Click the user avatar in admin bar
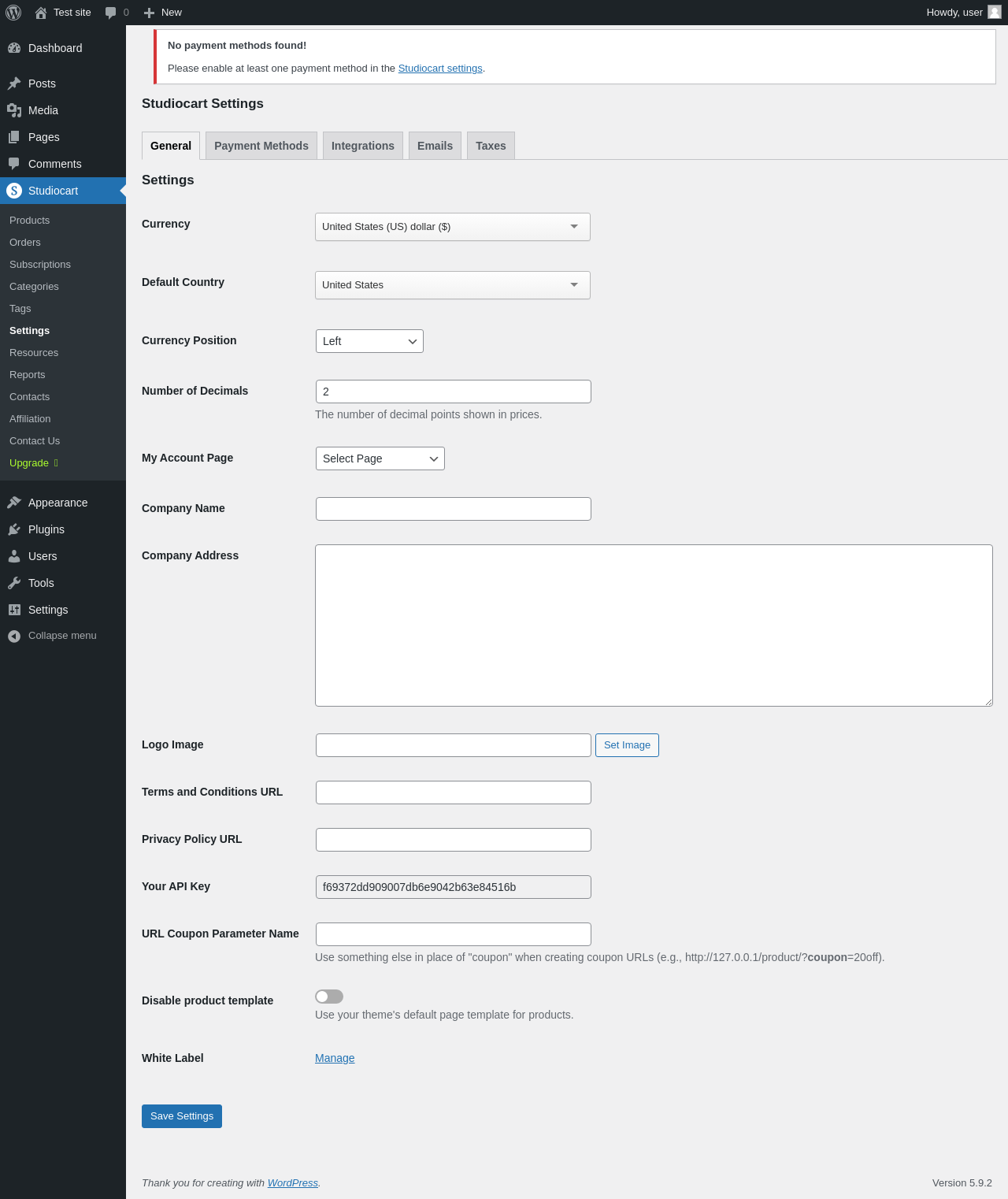 point(995,12)
